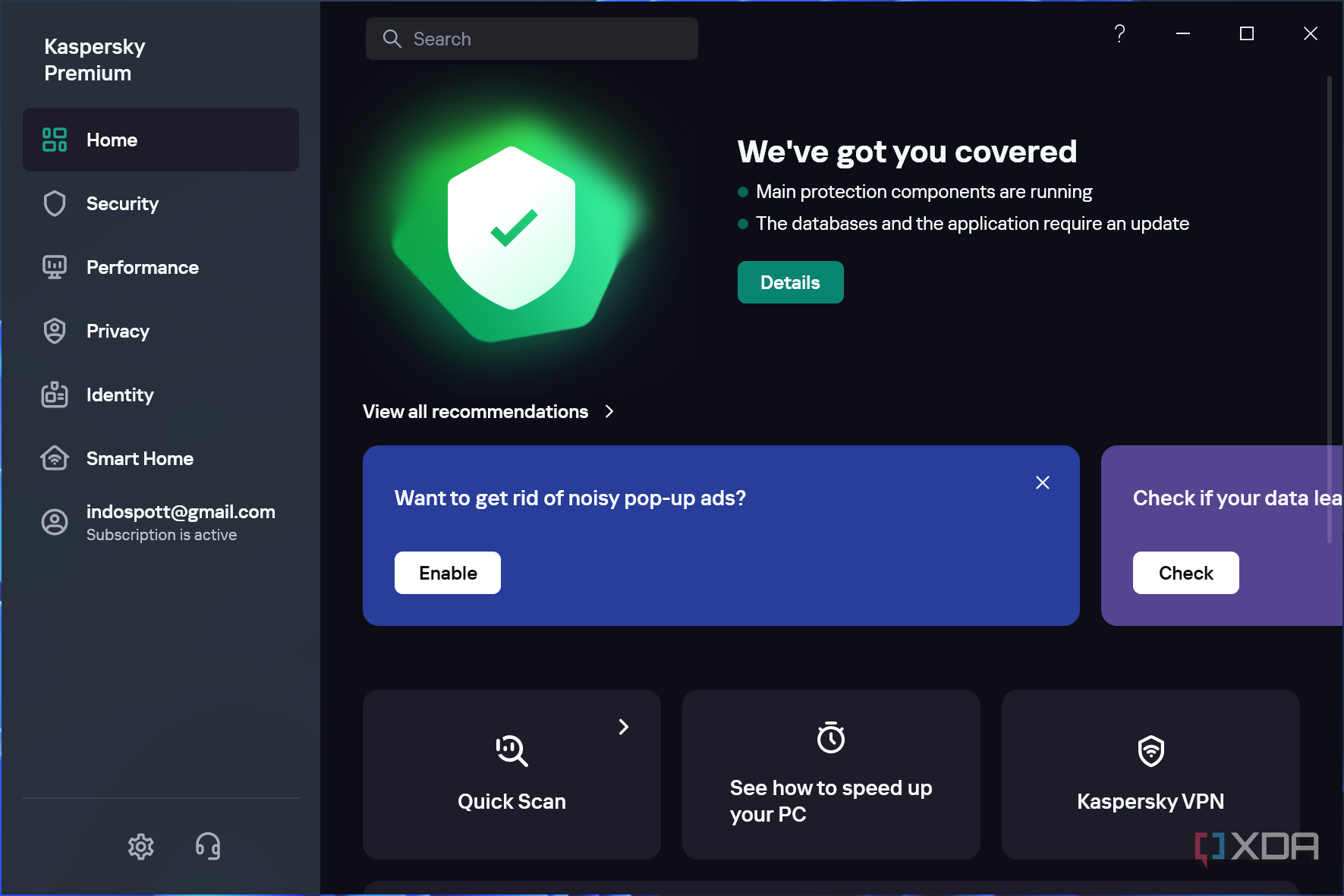Open the Home section in sidebar
The height and width of the screenshot is (896, 1344).
point(161,140)
